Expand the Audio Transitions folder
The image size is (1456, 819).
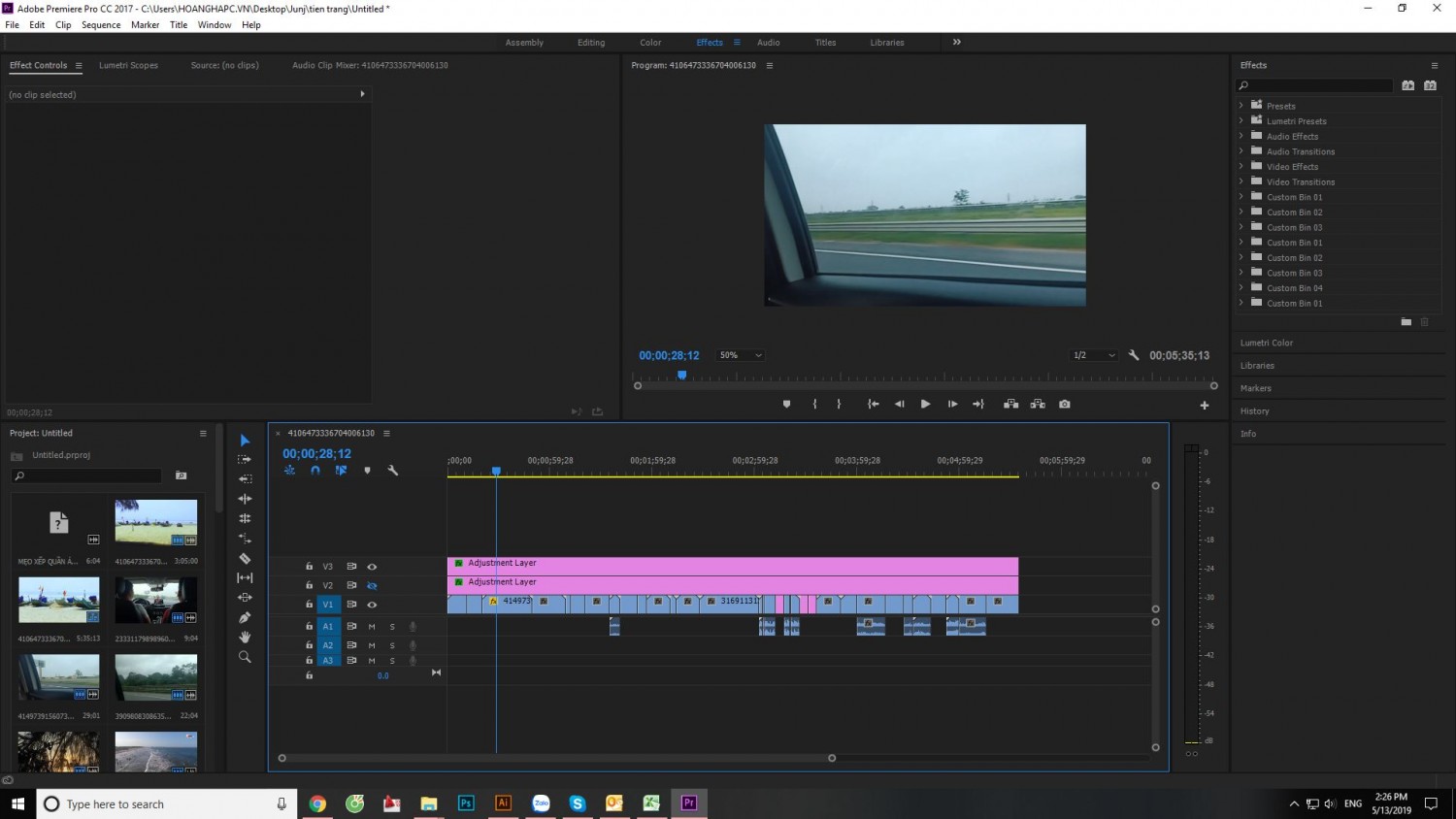[x=1241, y=151]
